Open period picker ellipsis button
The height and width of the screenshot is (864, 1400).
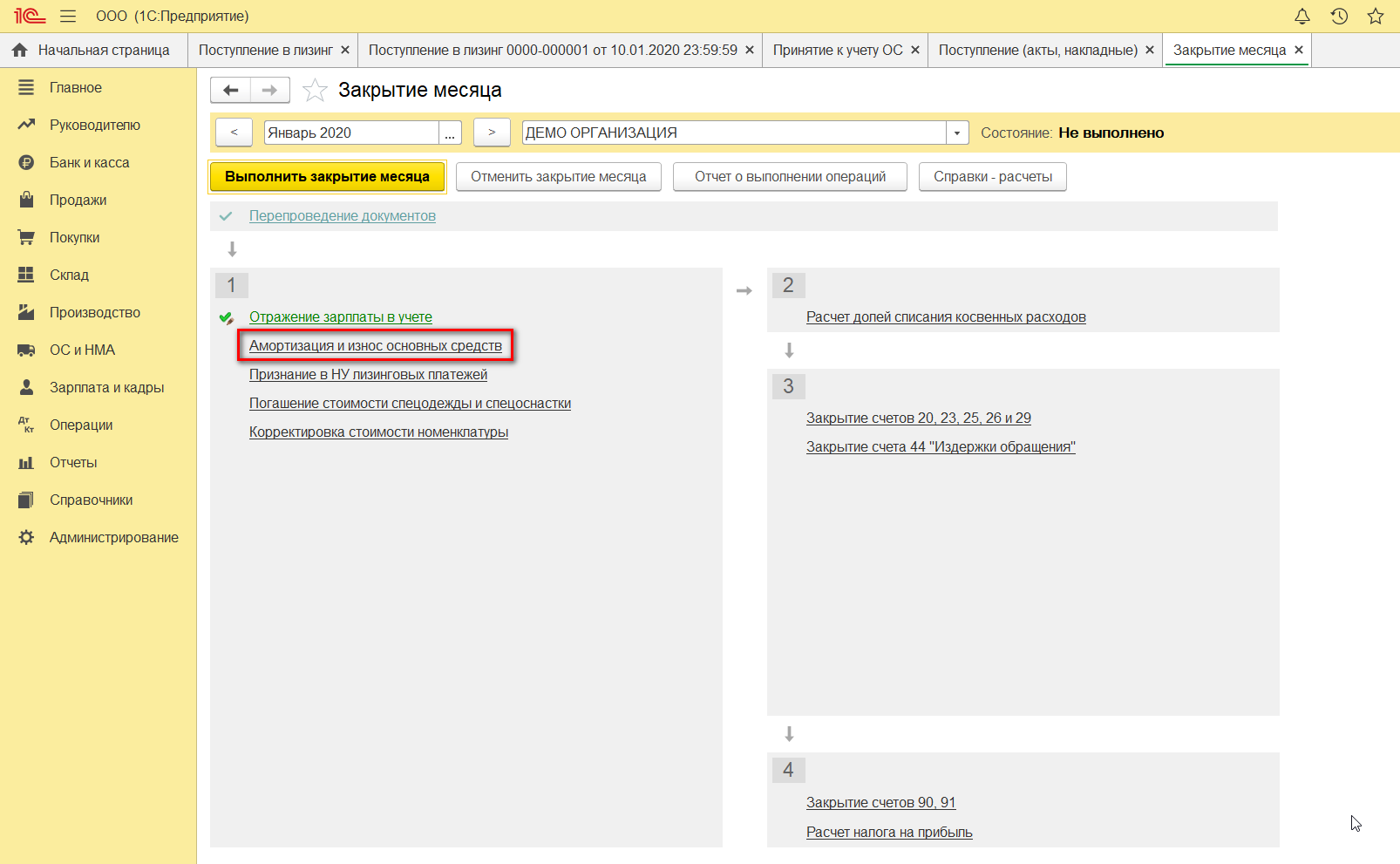click(x=450, y=133)
